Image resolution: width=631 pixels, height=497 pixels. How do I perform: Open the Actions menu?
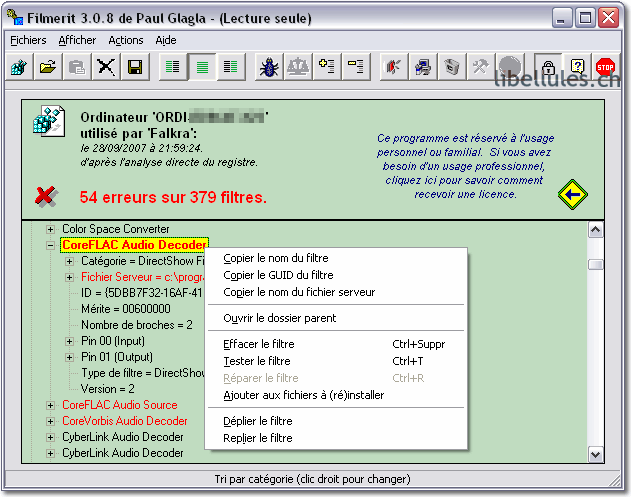126,40
